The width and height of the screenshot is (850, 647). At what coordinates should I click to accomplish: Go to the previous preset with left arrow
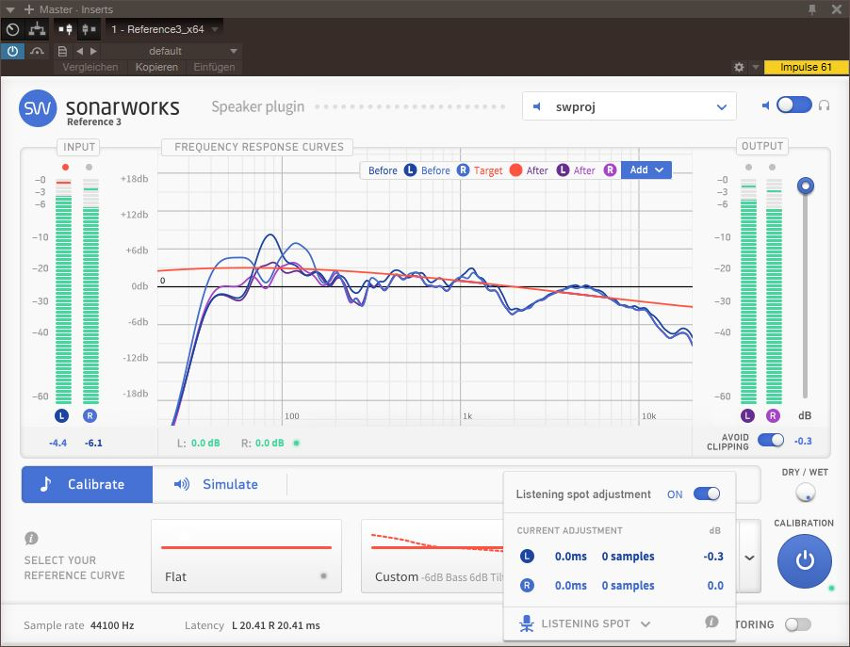(x=80, y=51)
